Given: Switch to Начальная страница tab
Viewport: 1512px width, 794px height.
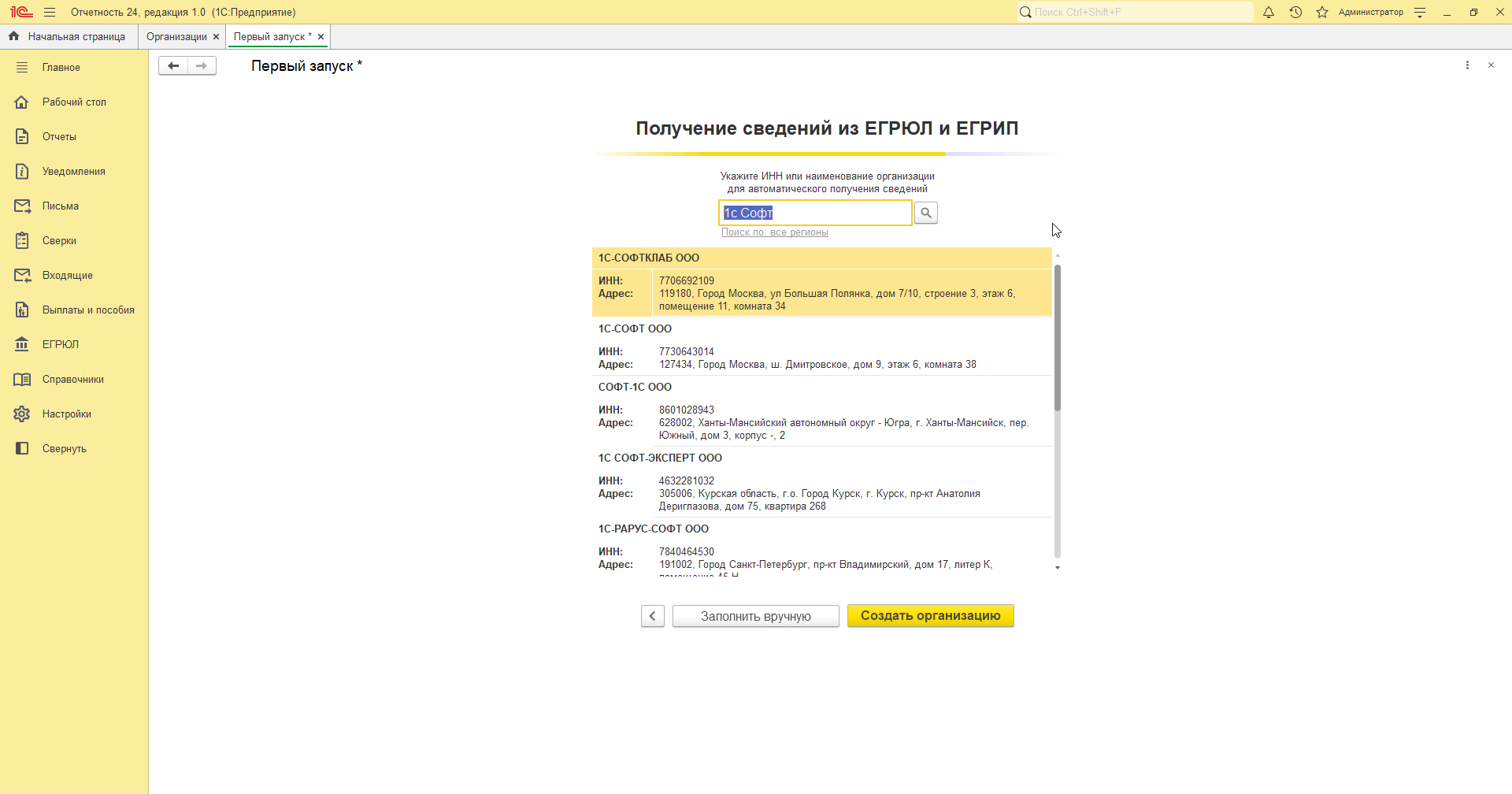Looking at the screenshot, I should click(69, 36).
